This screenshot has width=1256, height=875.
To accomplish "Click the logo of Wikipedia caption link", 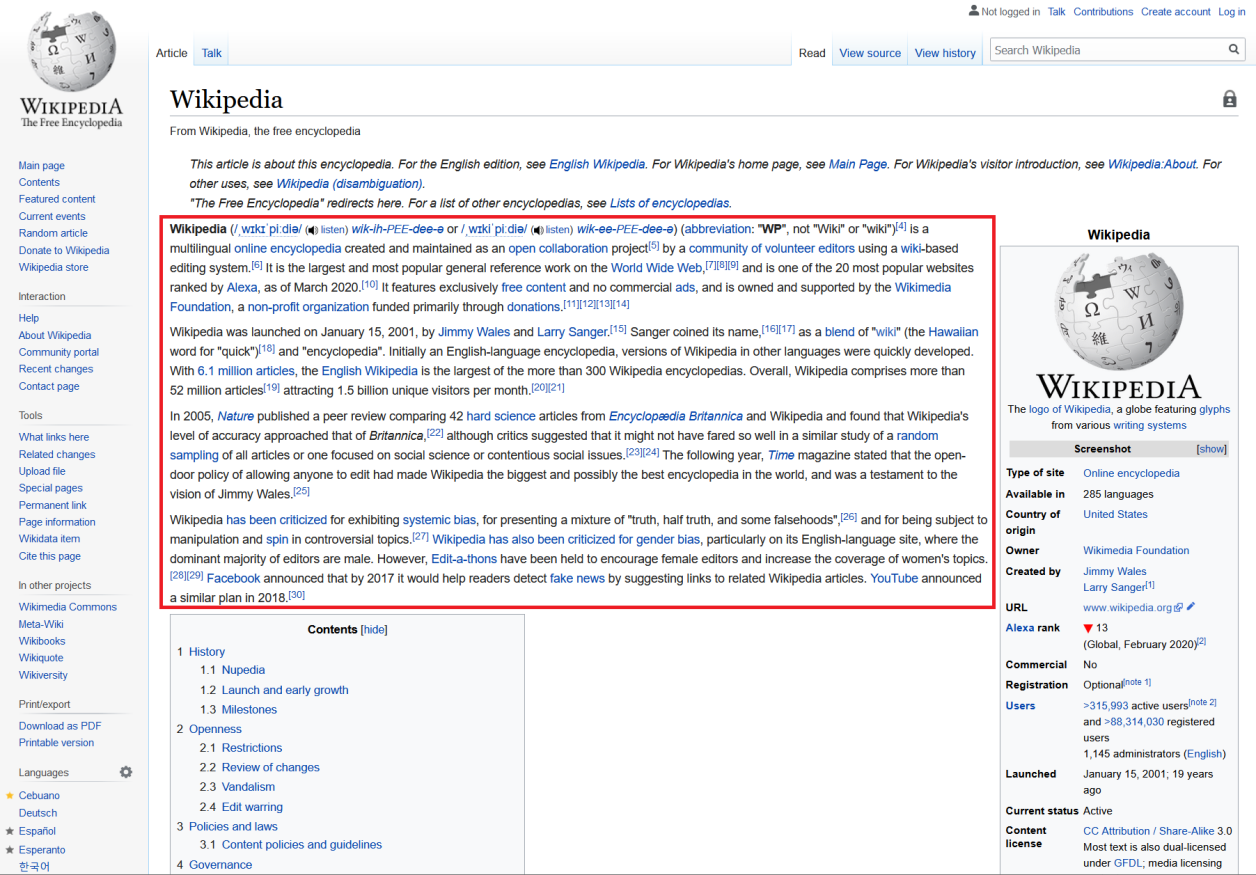I will click(x=1069, y=409).
